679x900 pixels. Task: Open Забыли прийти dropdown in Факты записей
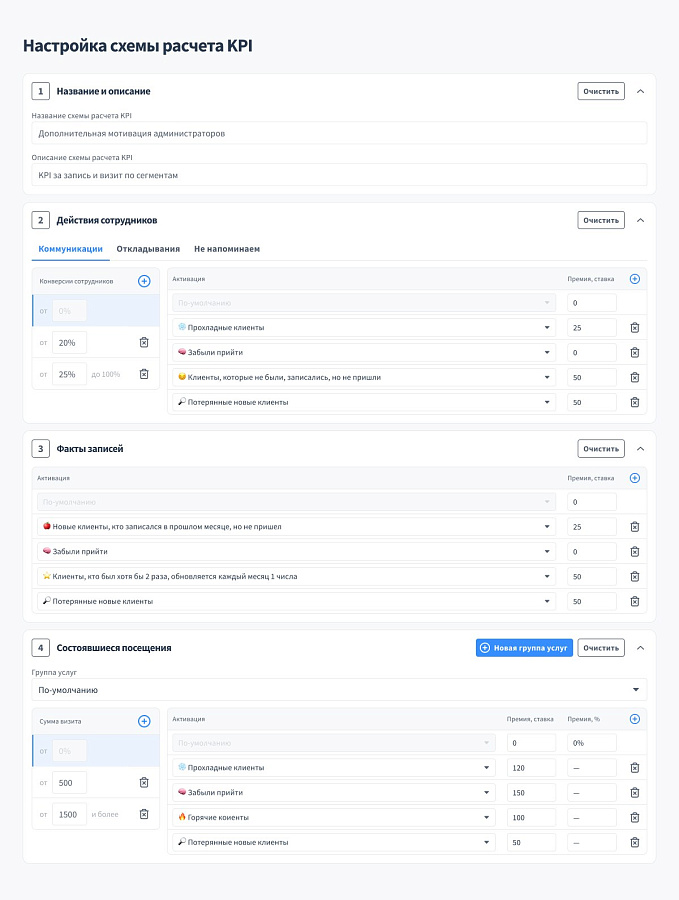(296, 552)
